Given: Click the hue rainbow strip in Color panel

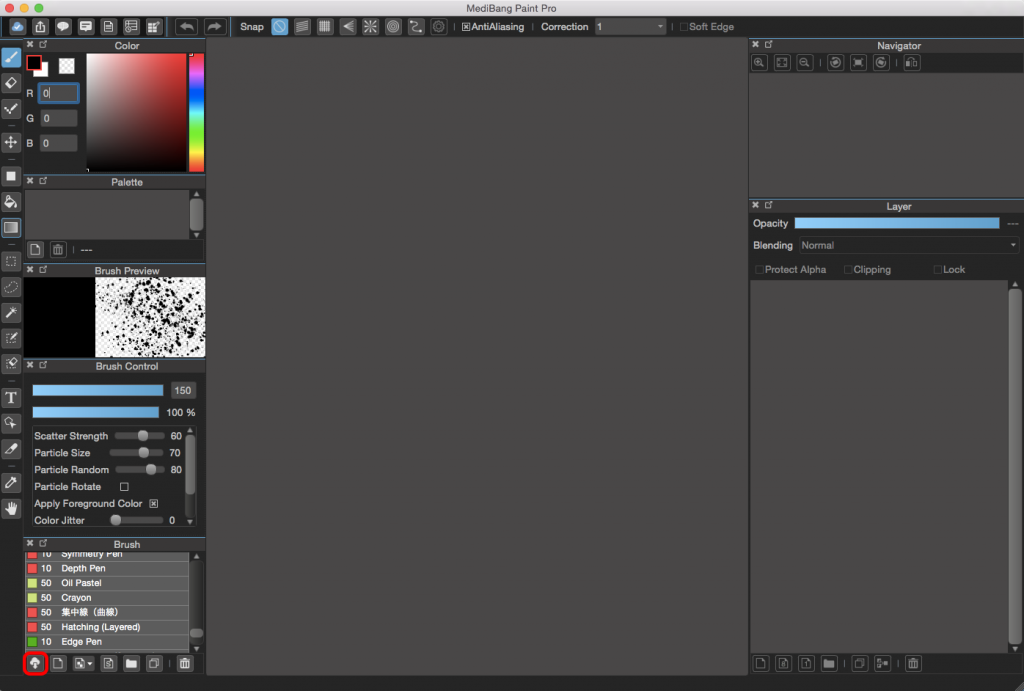Looking at the screenshot, I should tap(196, 112).
